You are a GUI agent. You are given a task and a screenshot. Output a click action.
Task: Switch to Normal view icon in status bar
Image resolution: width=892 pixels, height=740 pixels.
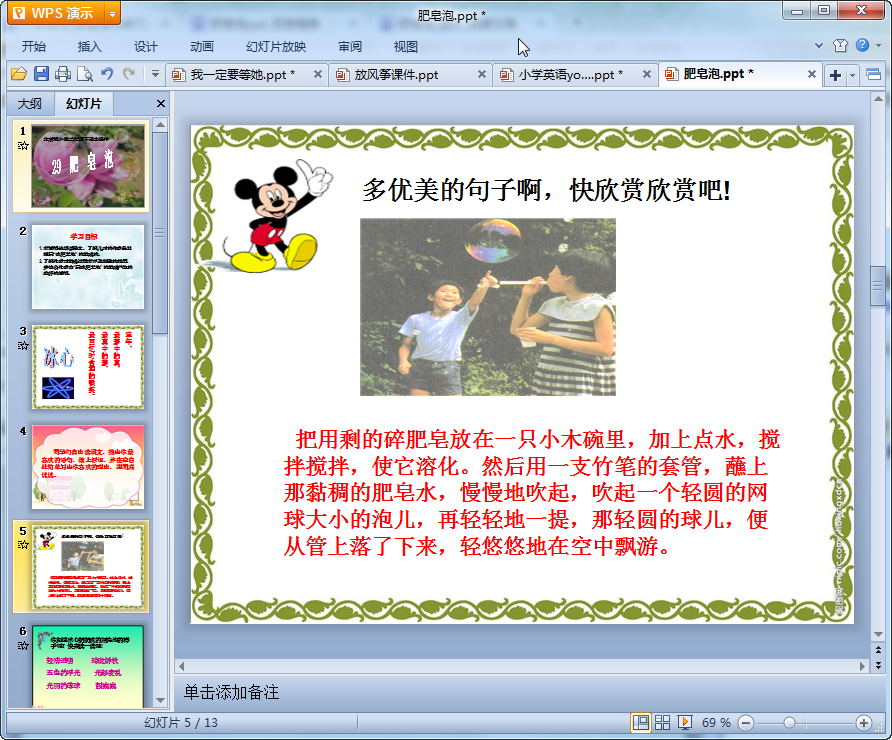pyautogui.click(x=641, y=723)
